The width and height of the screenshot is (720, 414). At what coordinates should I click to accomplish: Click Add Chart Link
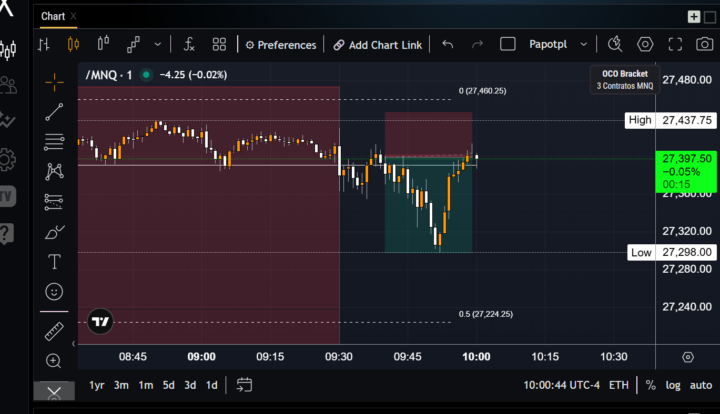coord(377,45)
